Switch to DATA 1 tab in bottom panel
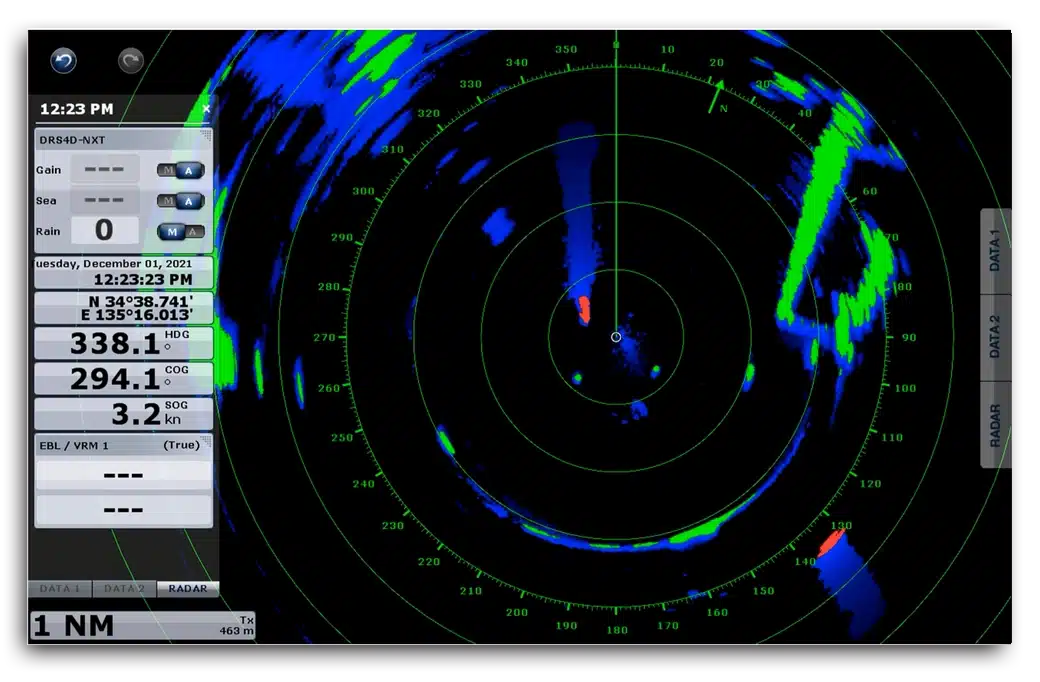This screenshot has height=682, width=1040. point(60,588)
